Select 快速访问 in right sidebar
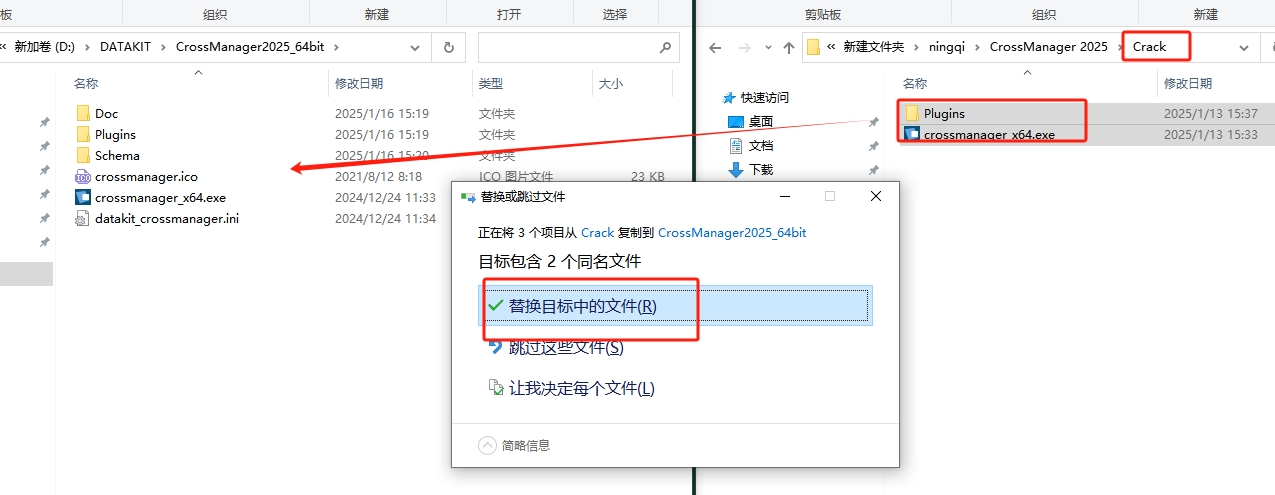This screenshot has height=495, width=1275. (765, 97)
